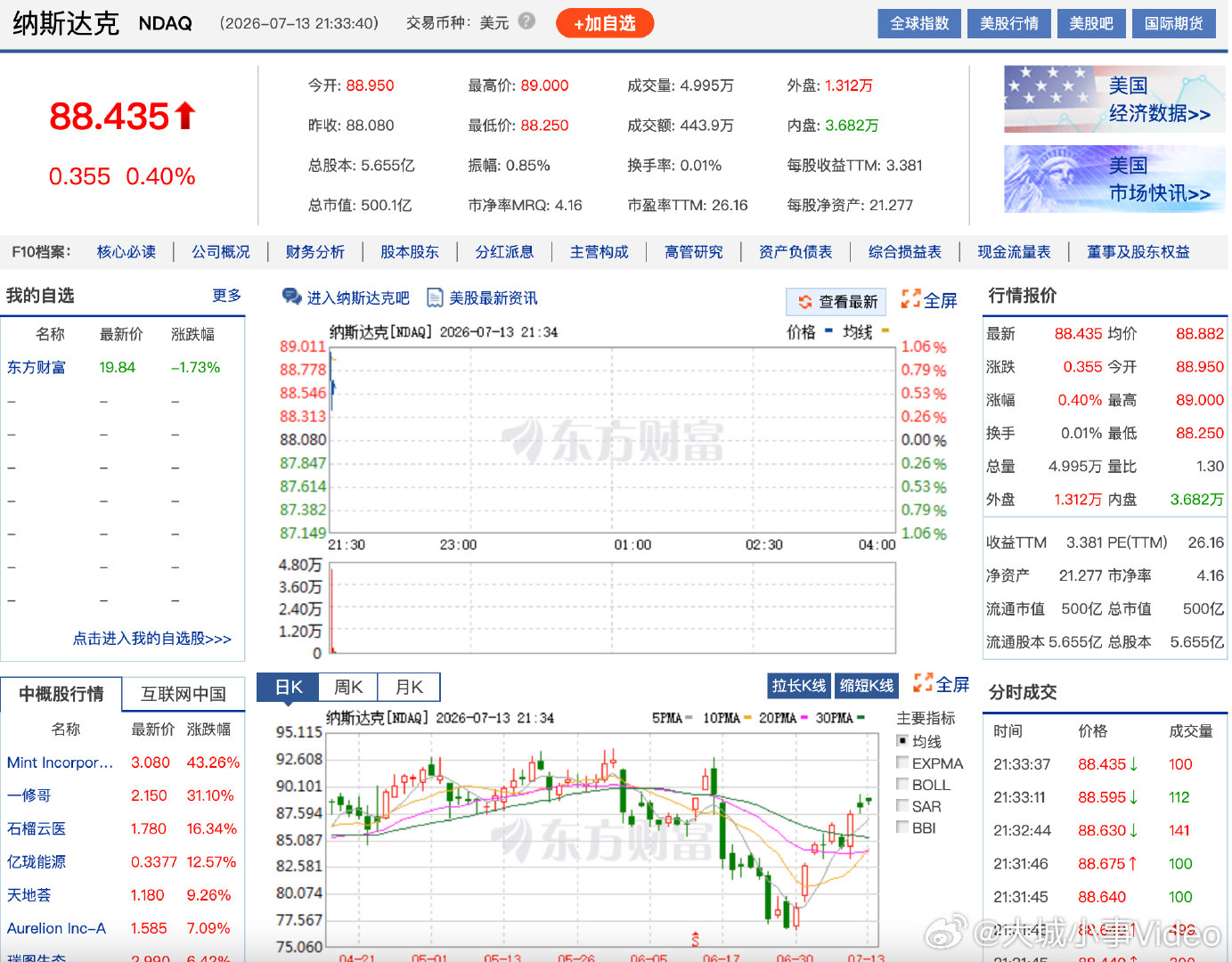Click the 20PMA legend marker
This screenshot has height=962, width=1232.
804,718
